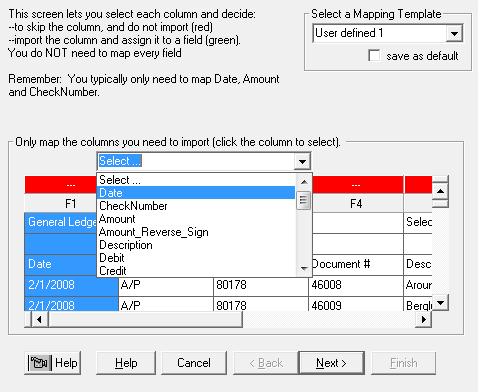The image size is (478, 392).
Task: Click the General Ledger cell
Action: click(61, 222)
